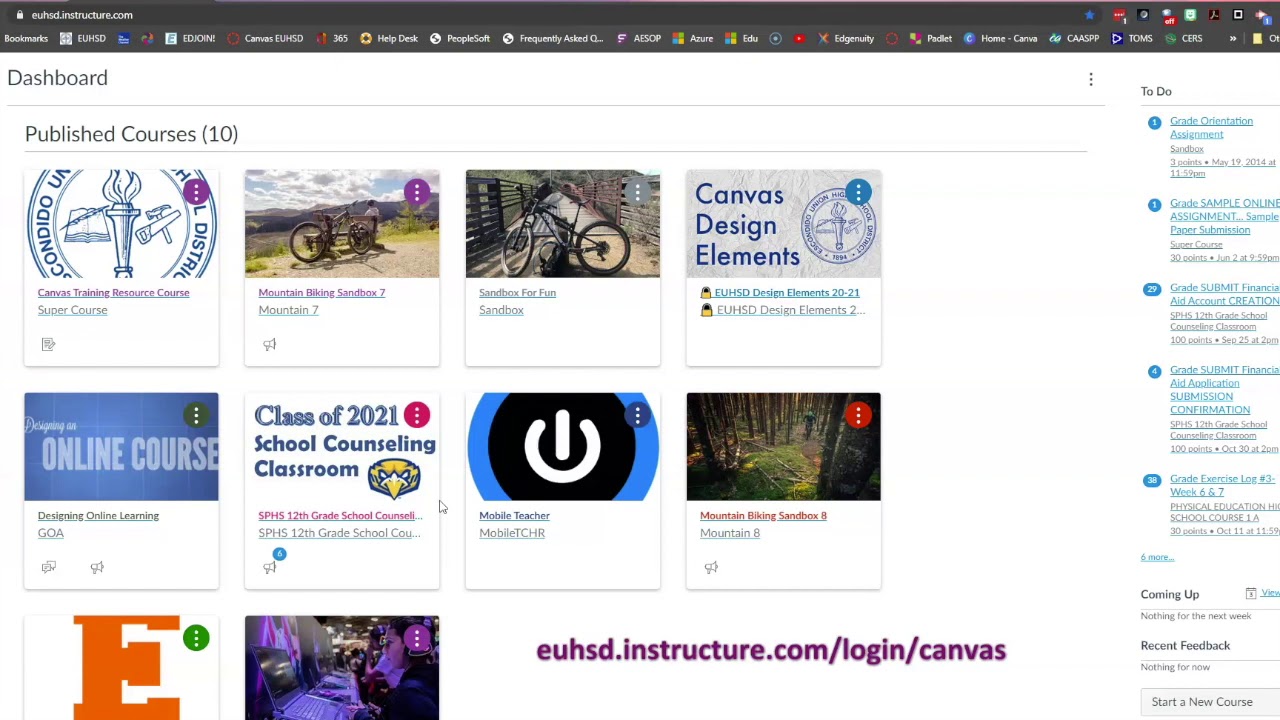Open options menu on EUHSD Design Elements card
The height and width of the screenshot is (720, 1280).
[x=858, y=192]
